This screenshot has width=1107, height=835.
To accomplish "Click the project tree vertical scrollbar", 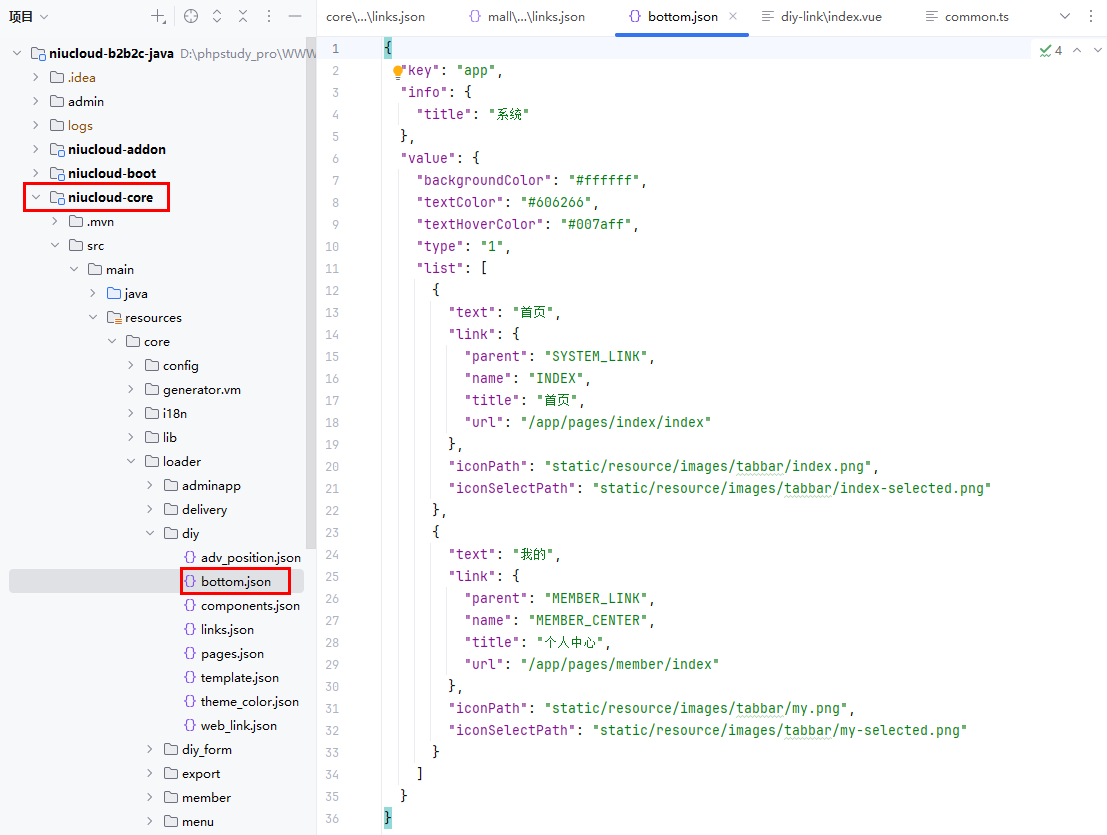I will pyautogui.click(x=310, y=300).
